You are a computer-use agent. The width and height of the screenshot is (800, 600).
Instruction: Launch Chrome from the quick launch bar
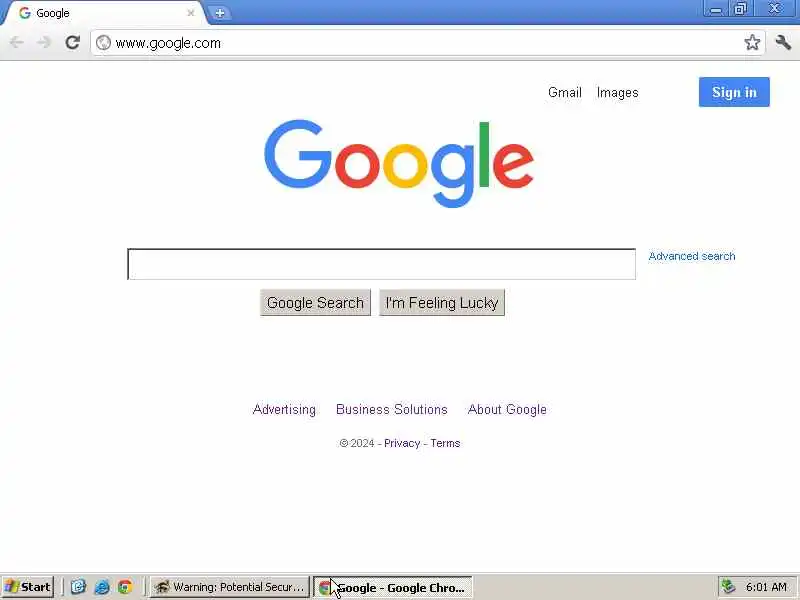(125, 587)
